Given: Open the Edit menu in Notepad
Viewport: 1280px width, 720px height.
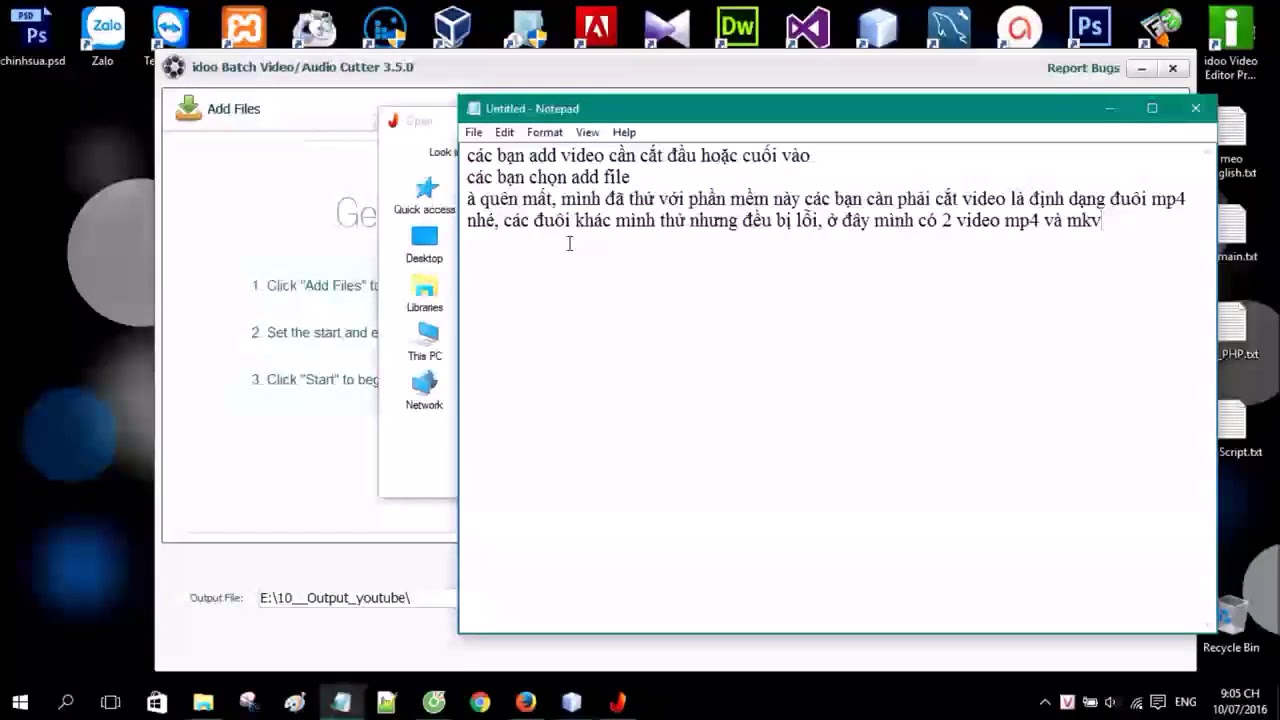Looking at the screenshot, I should 505,132.
